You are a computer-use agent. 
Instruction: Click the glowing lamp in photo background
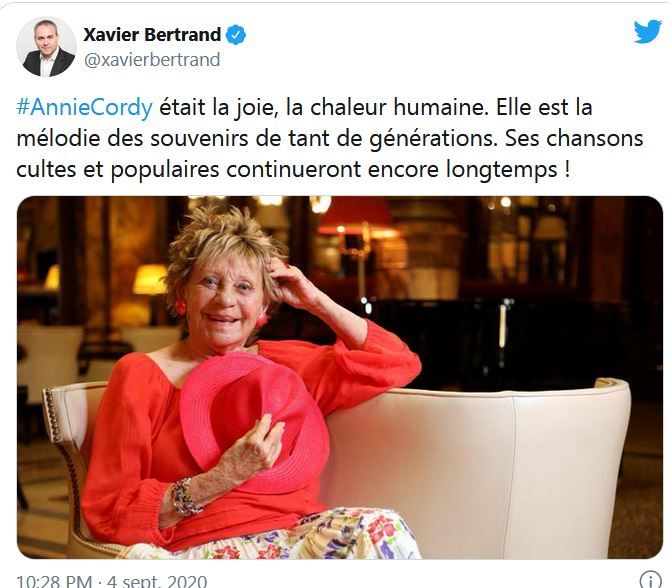[x=150, y=279]
